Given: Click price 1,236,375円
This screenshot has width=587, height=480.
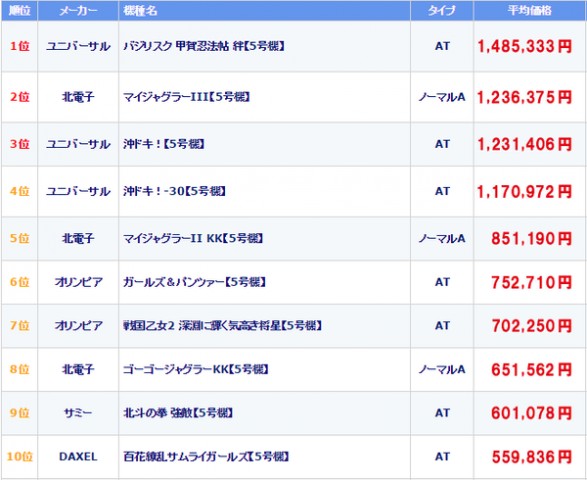Looking at the screenshot, I should [x=525, y=97].
